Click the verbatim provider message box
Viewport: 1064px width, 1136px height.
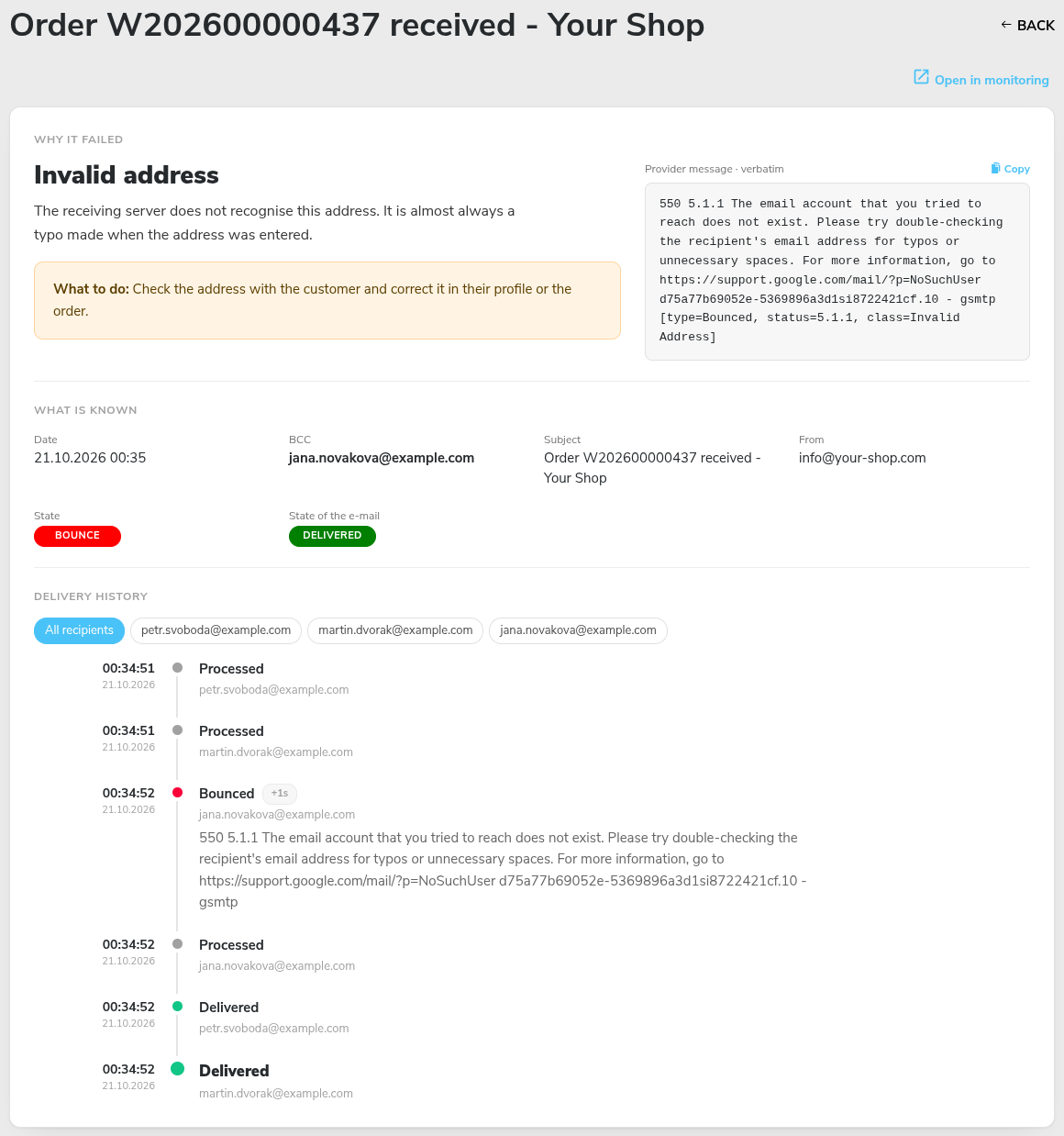point(837,271)
